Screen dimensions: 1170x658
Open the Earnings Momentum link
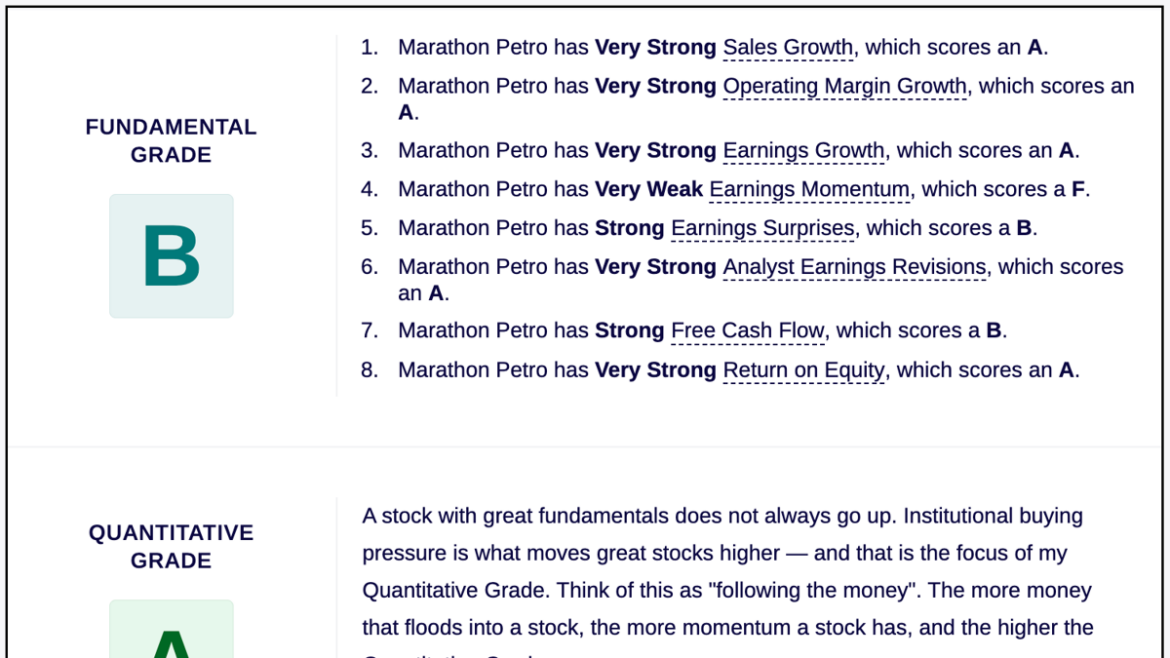pyautogui.click(x=810, y=189)
